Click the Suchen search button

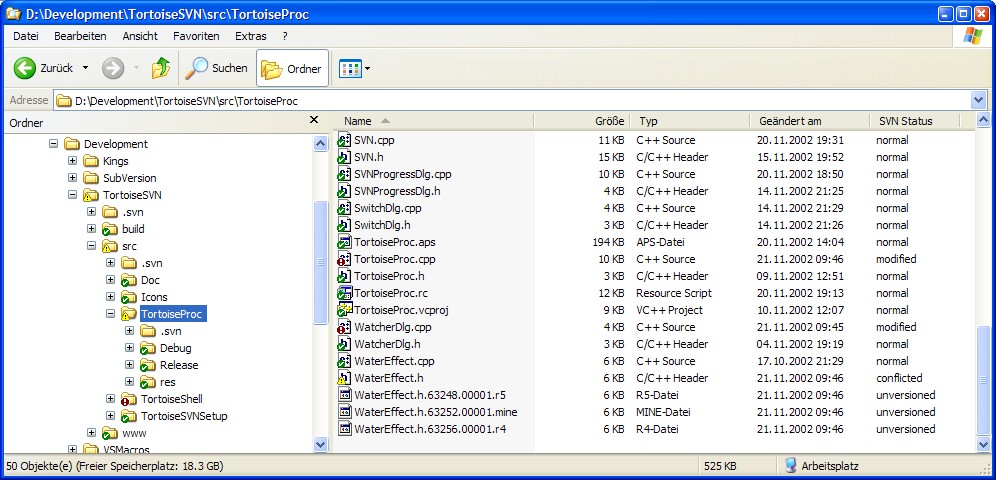[x=217, y=68]
